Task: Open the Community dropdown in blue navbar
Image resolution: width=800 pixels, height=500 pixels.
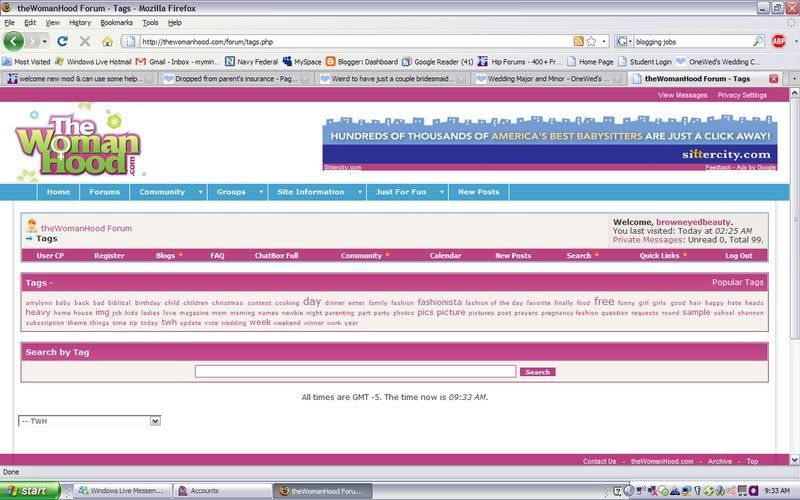Action: pyautogui.click(x=168, y=192)
